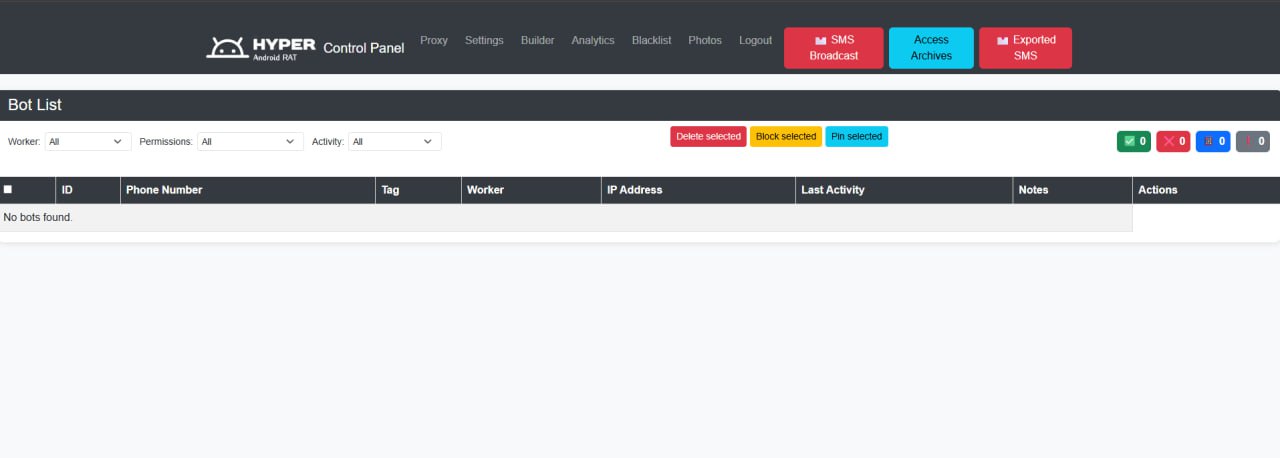
Task: Click the Pin selected button
Action: (x=857, y=137)
